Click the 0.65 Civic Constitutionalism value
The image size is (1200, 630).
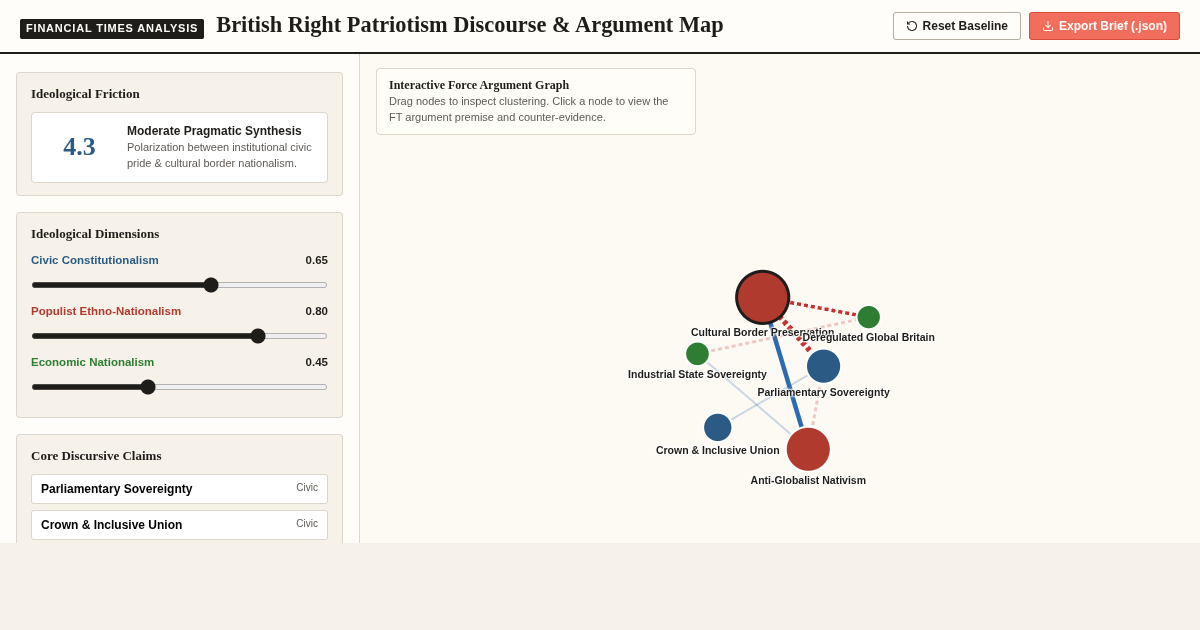pos(316,260)
